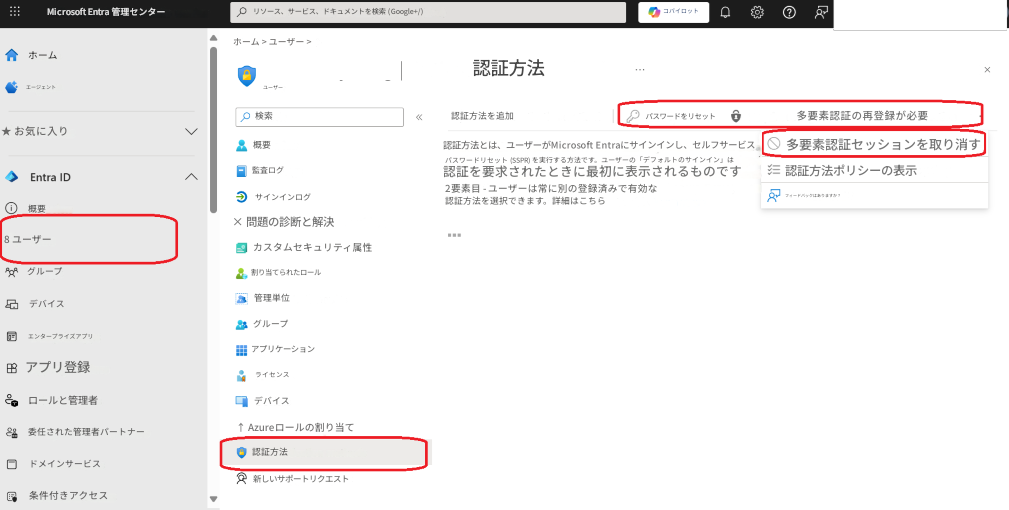Click the 管理単位 icon
1009x510 pixels.
(241, 298)
